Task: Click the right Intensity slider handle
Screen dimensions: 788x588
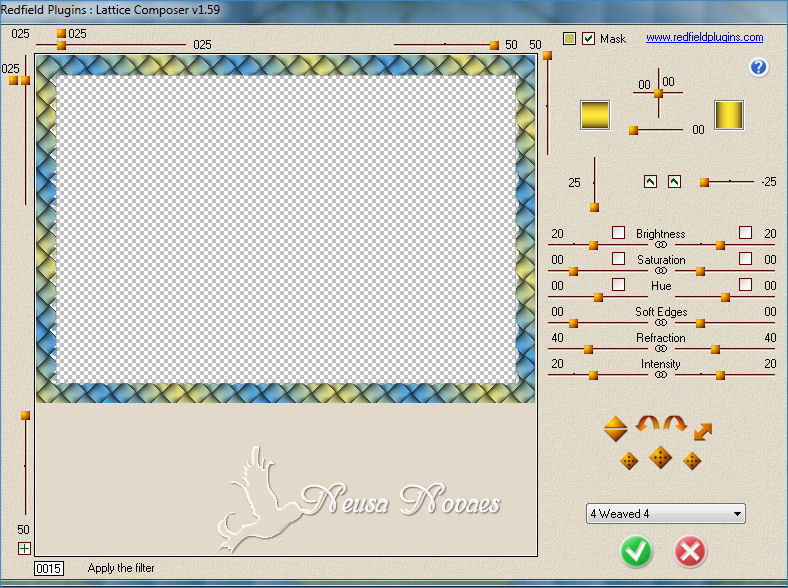Action: coord(720,375)
